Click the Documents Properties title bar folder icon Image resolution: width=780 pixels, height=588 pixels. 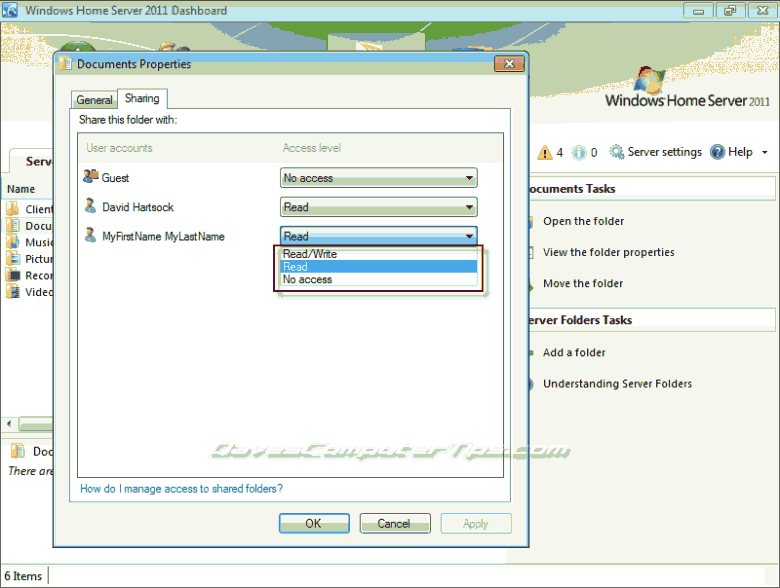(65, 64)
